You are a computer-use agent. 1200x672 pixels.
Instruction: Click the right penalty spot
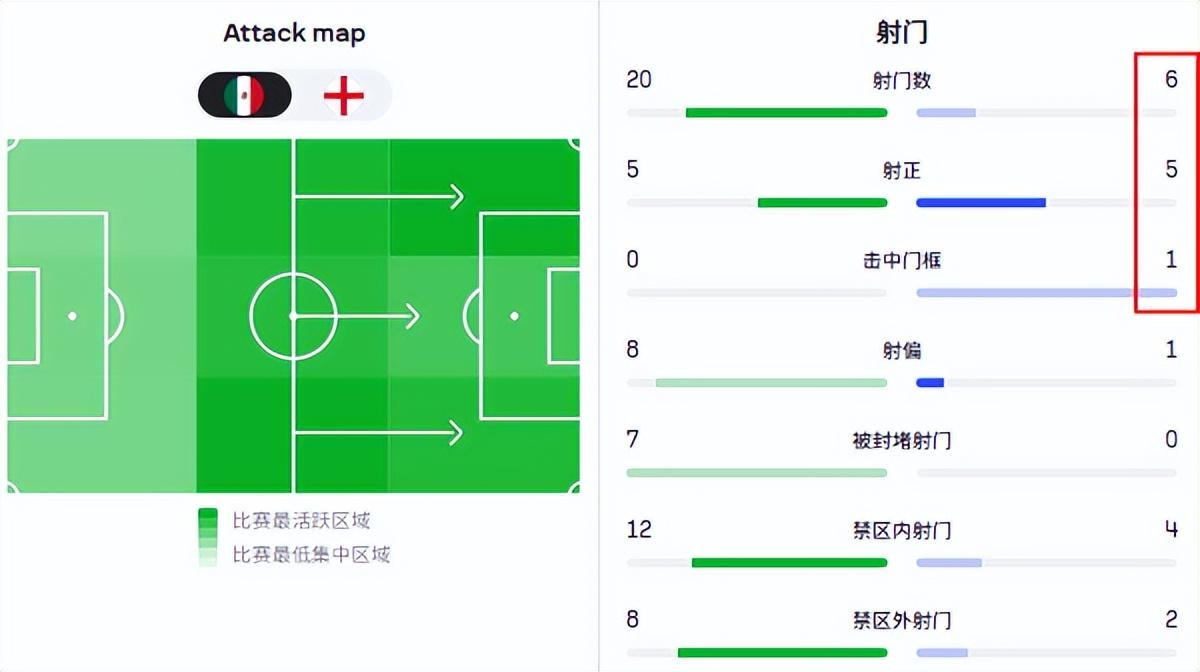(x=514, y=316)
